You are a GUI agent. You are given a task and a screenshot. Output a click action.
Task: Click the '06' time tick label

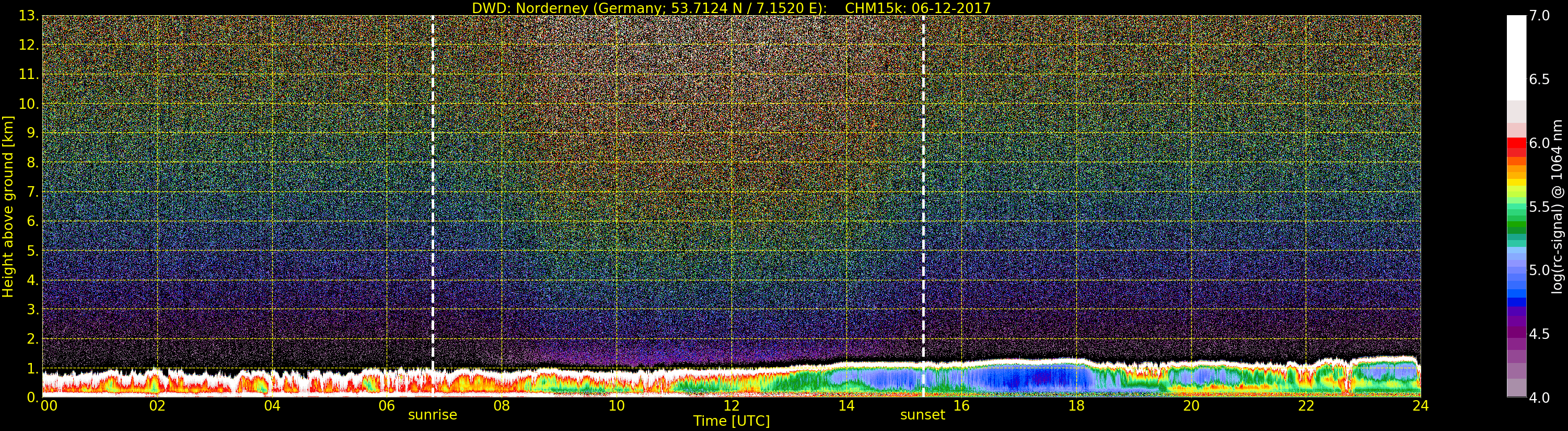[x=387, y=405]
